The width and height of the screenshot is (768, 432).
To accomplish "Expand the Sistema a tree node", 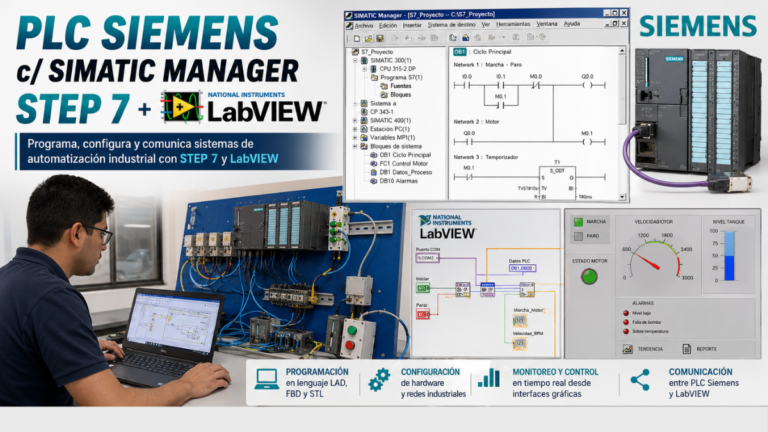I will pyautogui.click(x=355, y=103).
